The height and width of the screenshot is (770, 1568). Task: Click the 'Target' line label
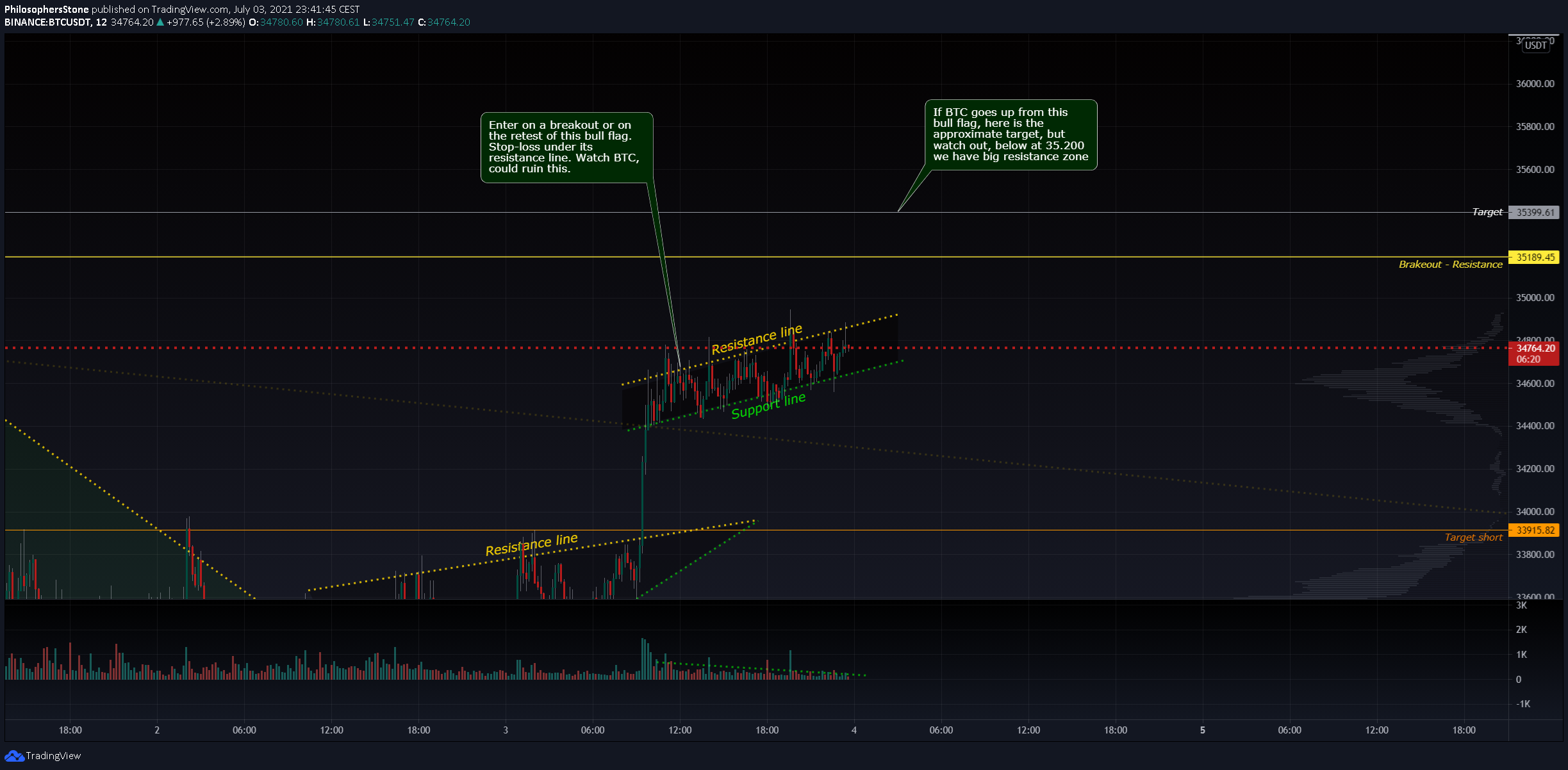(1487, 212)
